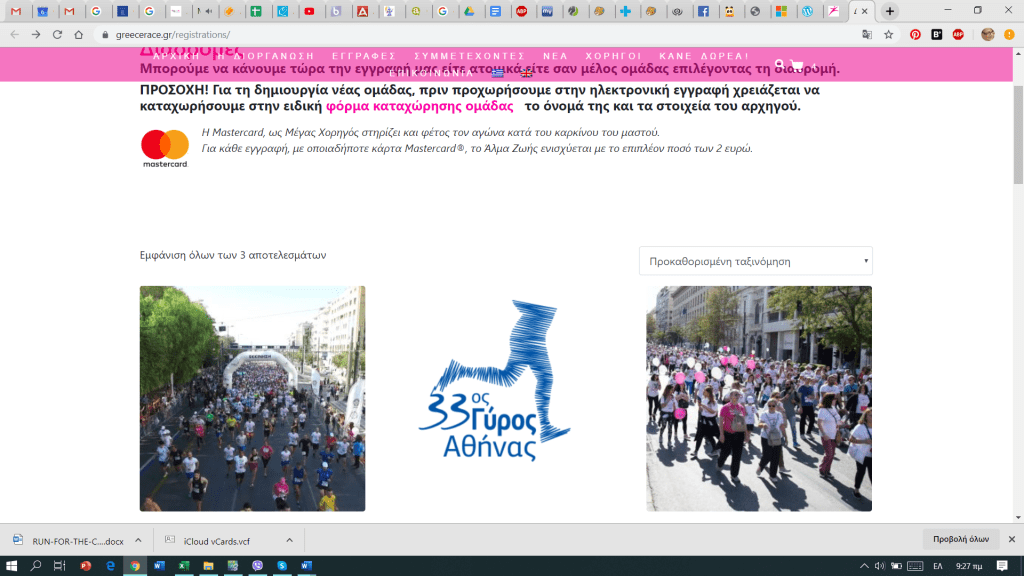
Task: Click the Pinterest extension icon
Action: tap(915, 34)
